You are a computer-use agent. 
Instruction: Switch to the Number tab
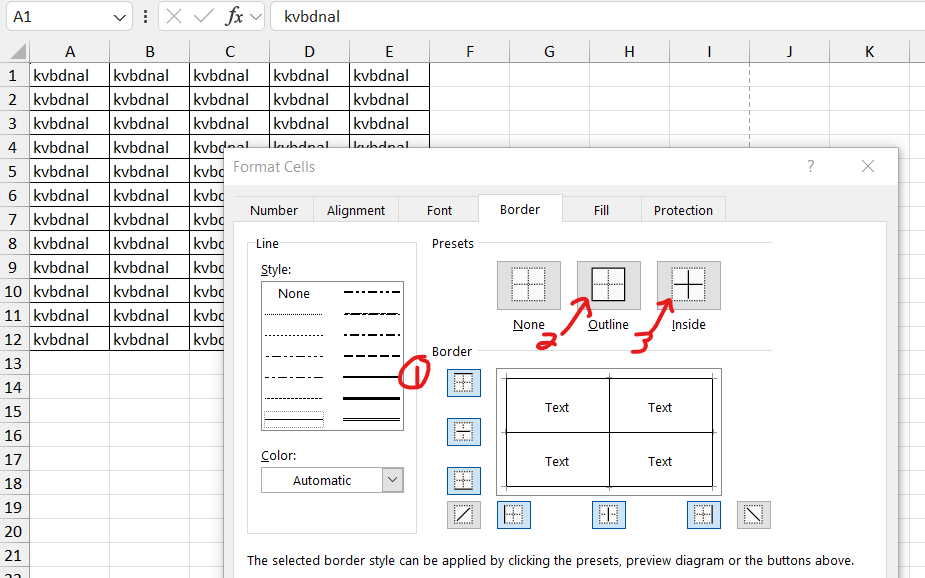[x=274, y=210]
